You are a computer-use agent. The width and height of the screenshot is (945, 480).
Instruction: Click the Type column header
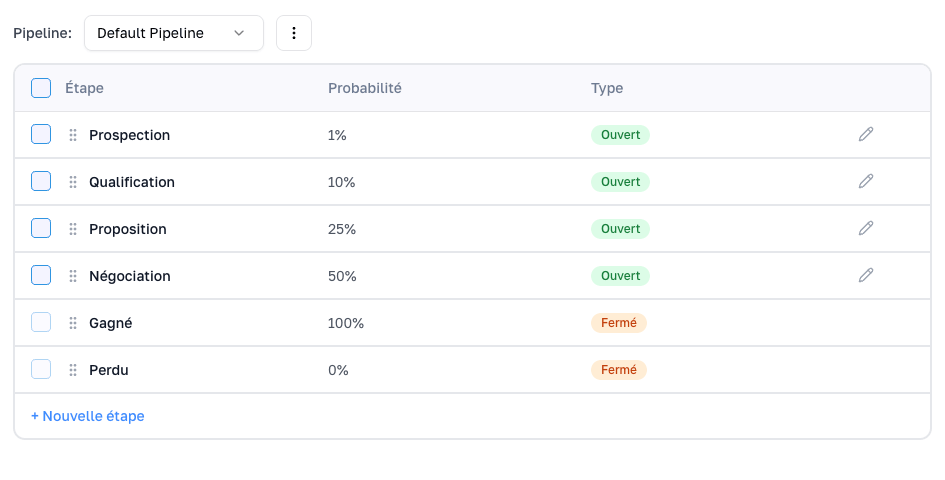pyautogui.click(x=606, y=88)
